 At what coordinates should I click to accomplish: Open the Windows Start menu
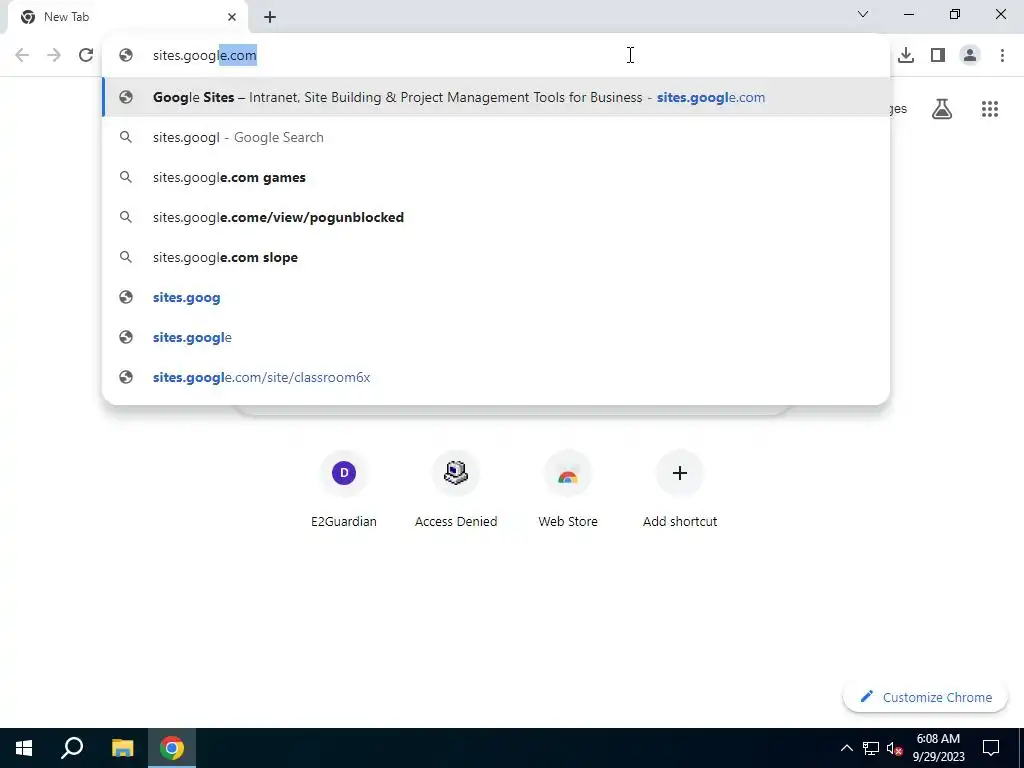[x=24, y=748]
